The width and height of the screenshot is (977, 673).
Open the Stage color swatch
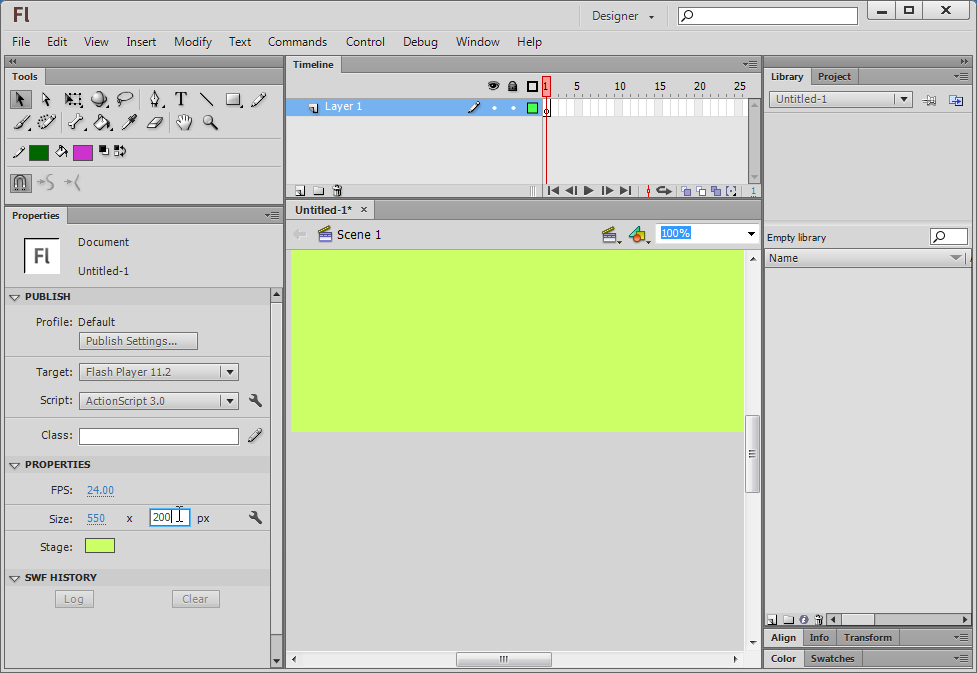(x=100, y=546)
